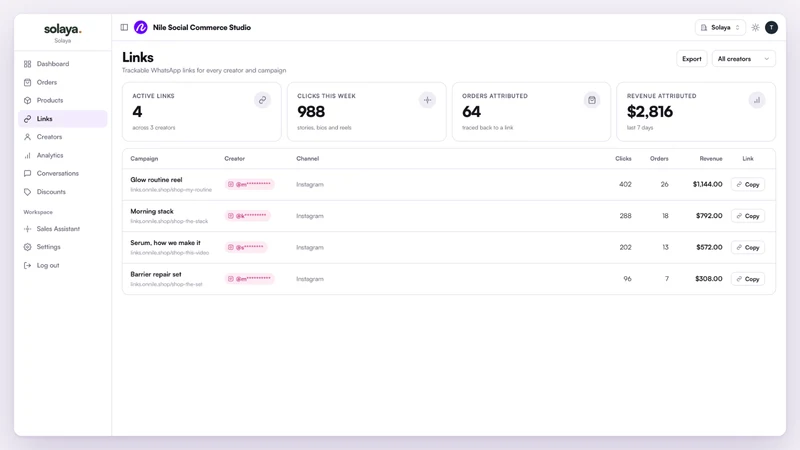The height and width of the screenshot is (450, 800).
Task: Copy the Morning stack link
Action: pos(748,216)
